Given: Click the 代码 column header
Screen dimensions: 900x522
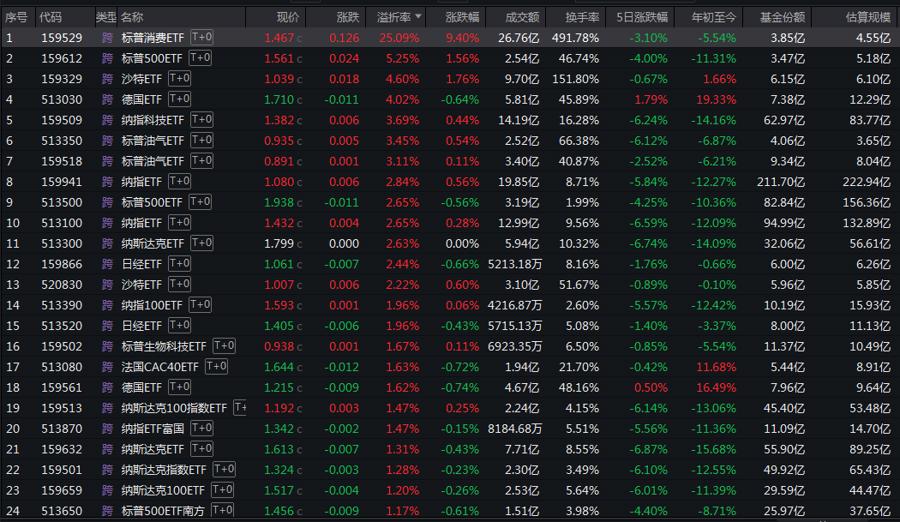Looking at the screenshot, I should pyautogui.click(x=51, y=17).
